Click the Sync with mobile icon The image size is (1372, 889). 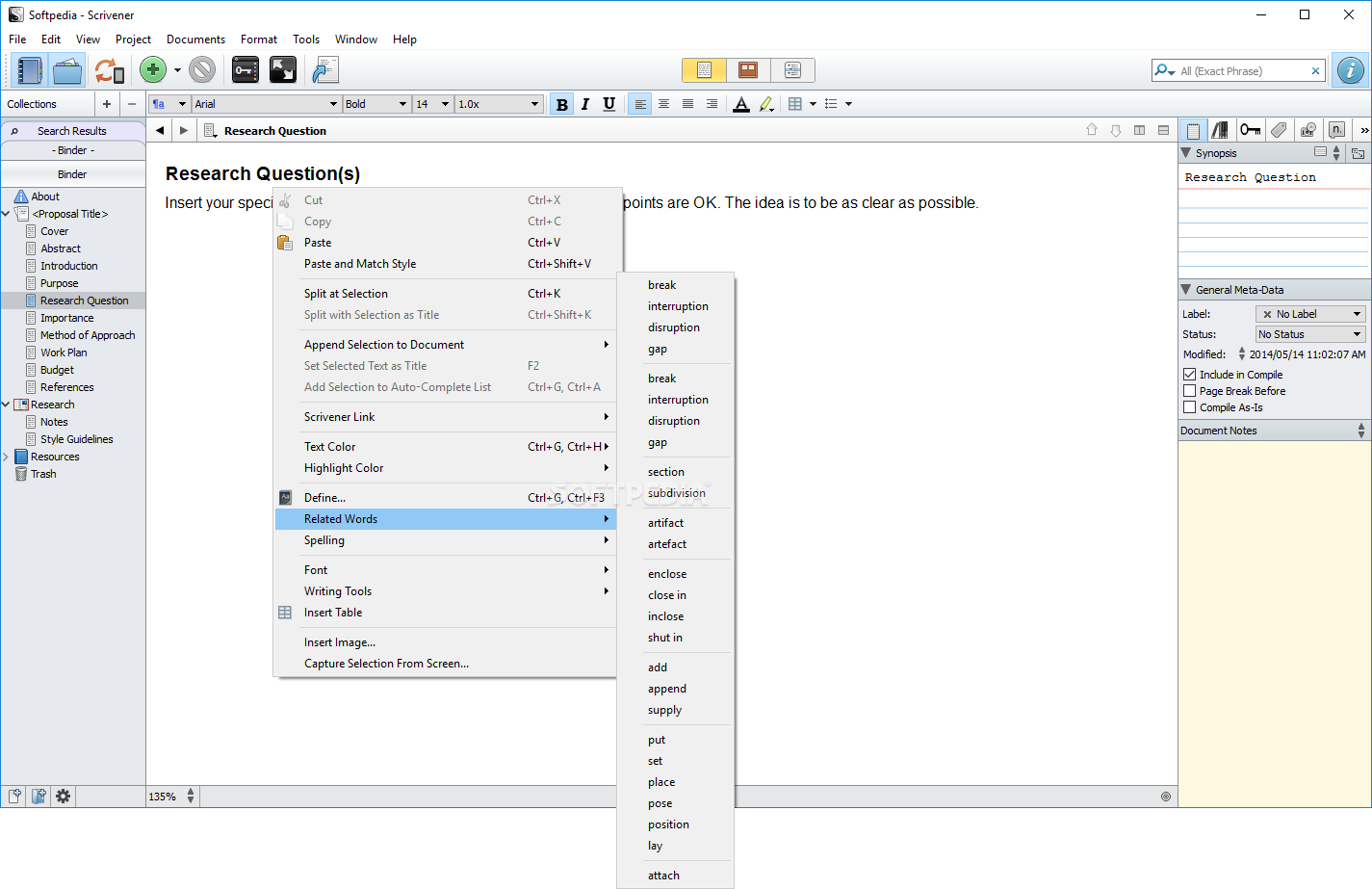(109, 70)
